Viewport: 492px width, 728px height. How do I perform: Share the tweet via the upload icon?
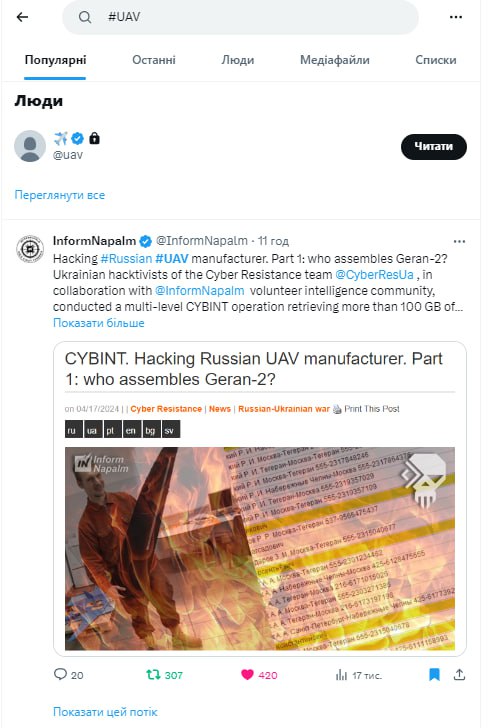[x=459, y=675]
